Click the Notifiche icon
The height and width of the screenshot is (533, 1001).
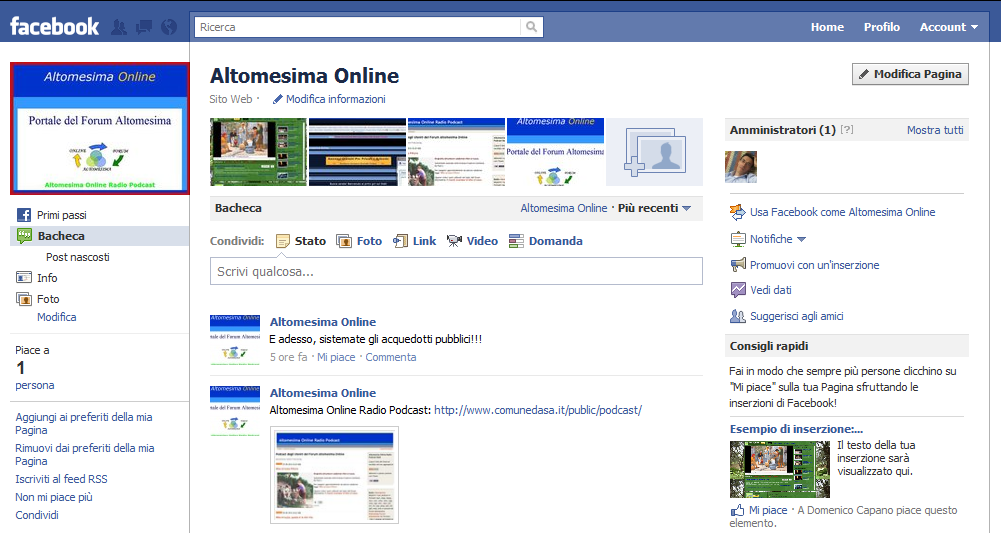tap(738, 239)
